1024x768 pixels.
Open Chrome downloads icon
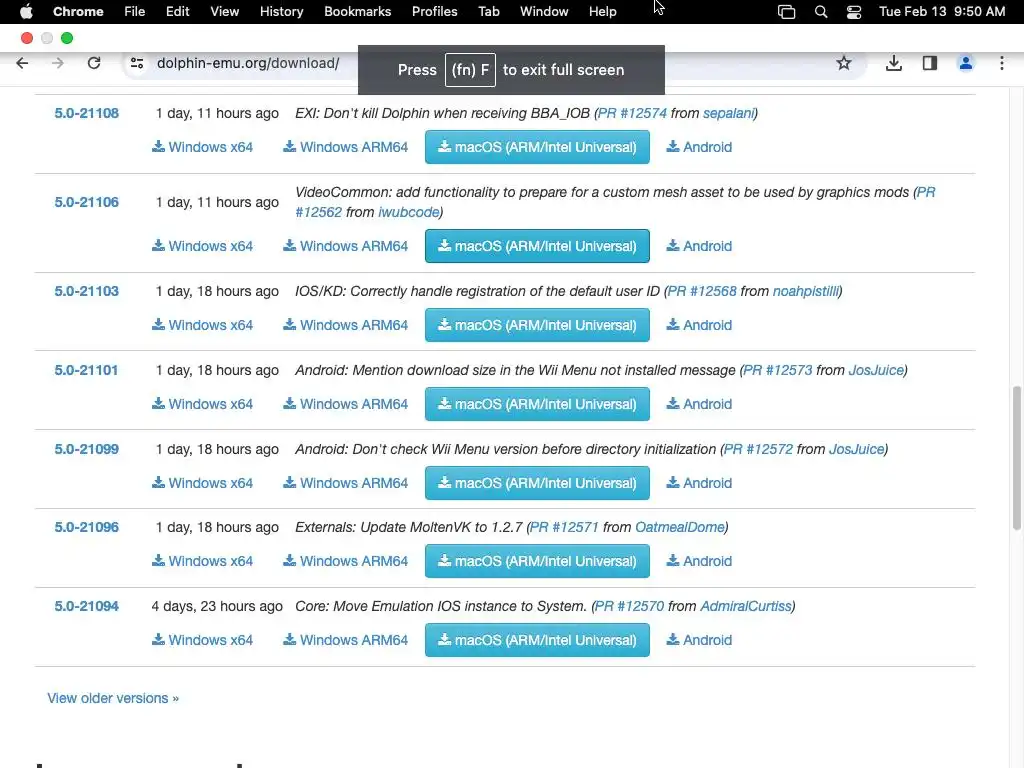(x=894, y=63)
